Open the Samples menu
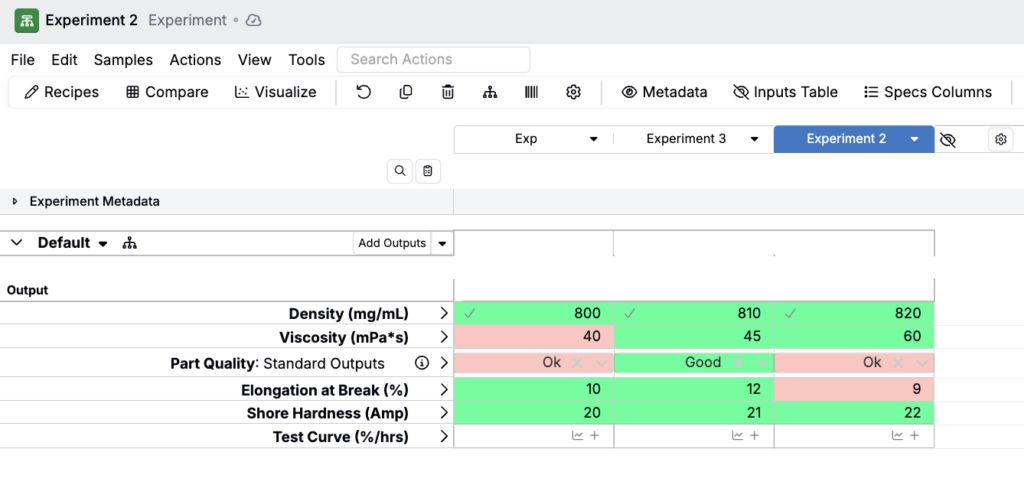The image size is (1024, 488). click(x=123, y=60)
